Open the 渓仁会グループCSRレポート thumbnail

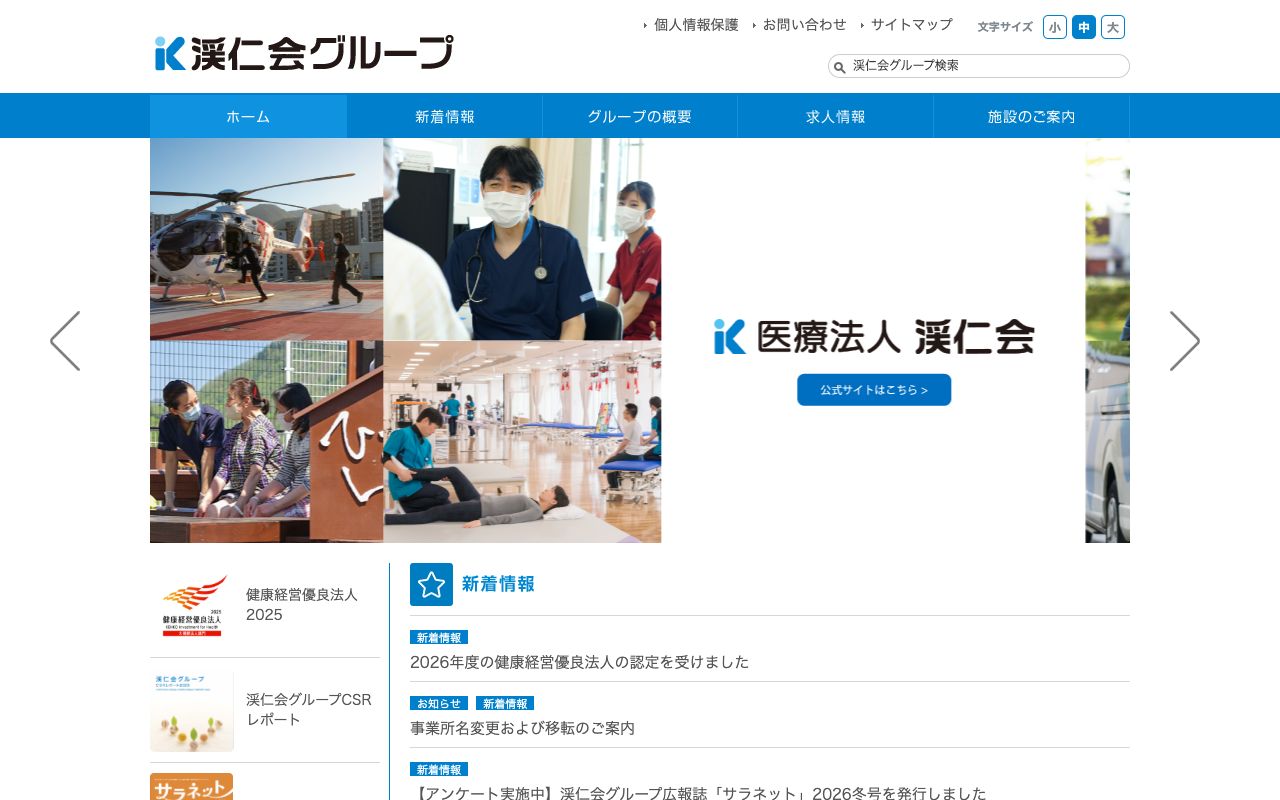tap(191, 710)
